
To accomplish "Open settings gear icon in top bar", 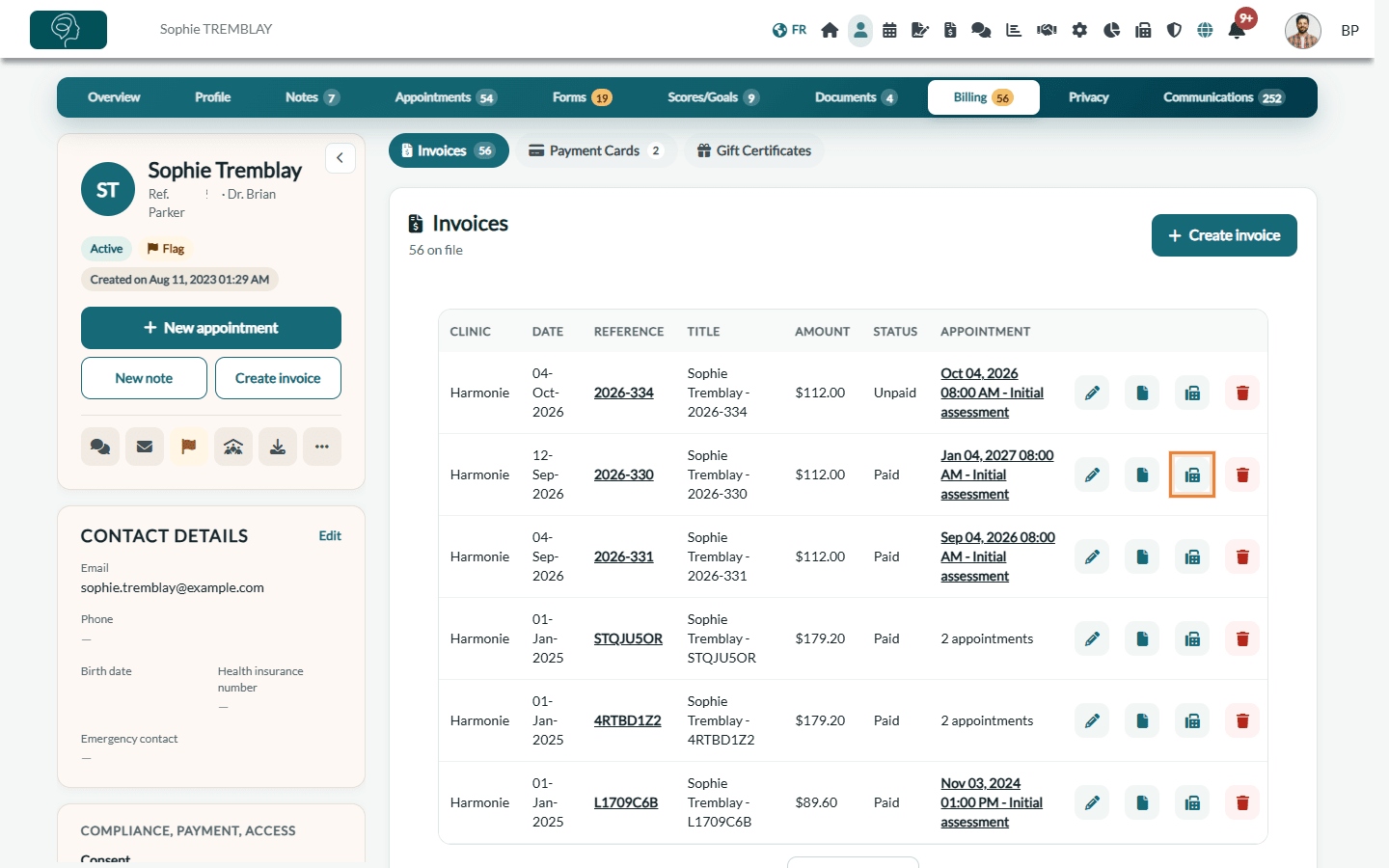I will tap(1079, 30).
